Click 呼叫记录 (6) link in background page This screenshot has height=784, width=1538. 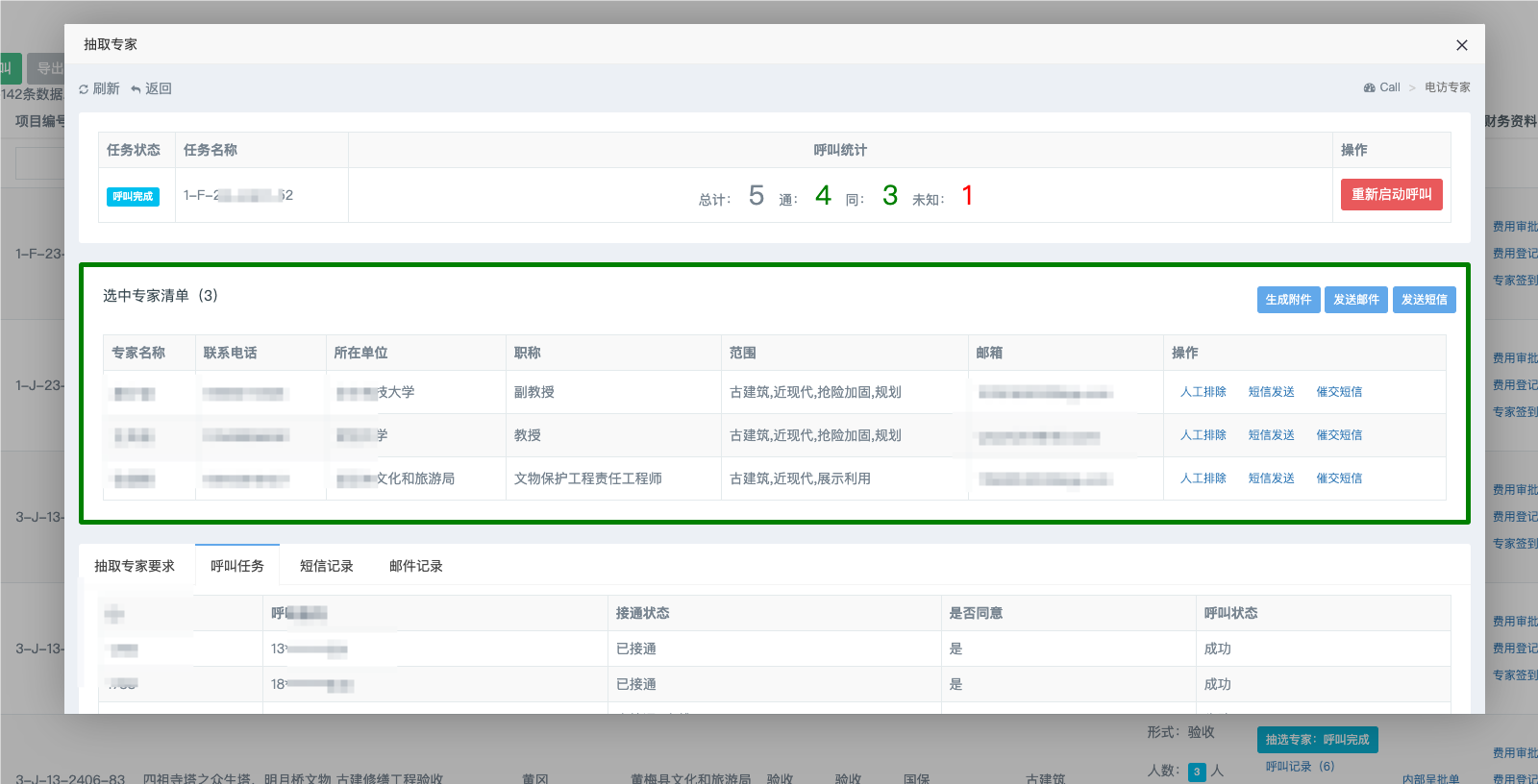1300,767
